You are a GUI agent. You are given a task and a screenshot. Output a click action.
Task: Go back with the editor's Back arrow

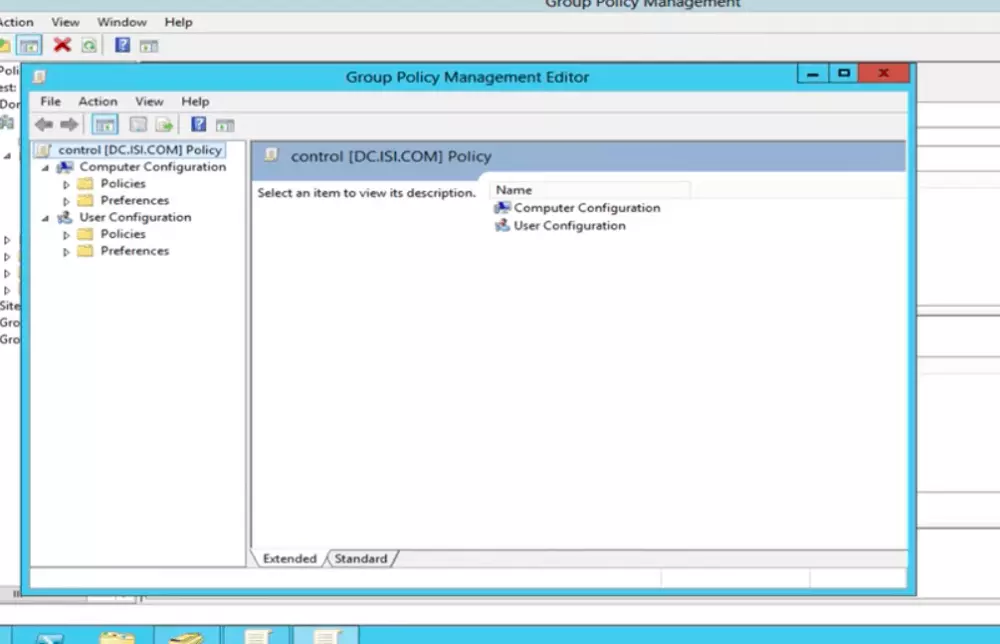(x=44, y=125)
